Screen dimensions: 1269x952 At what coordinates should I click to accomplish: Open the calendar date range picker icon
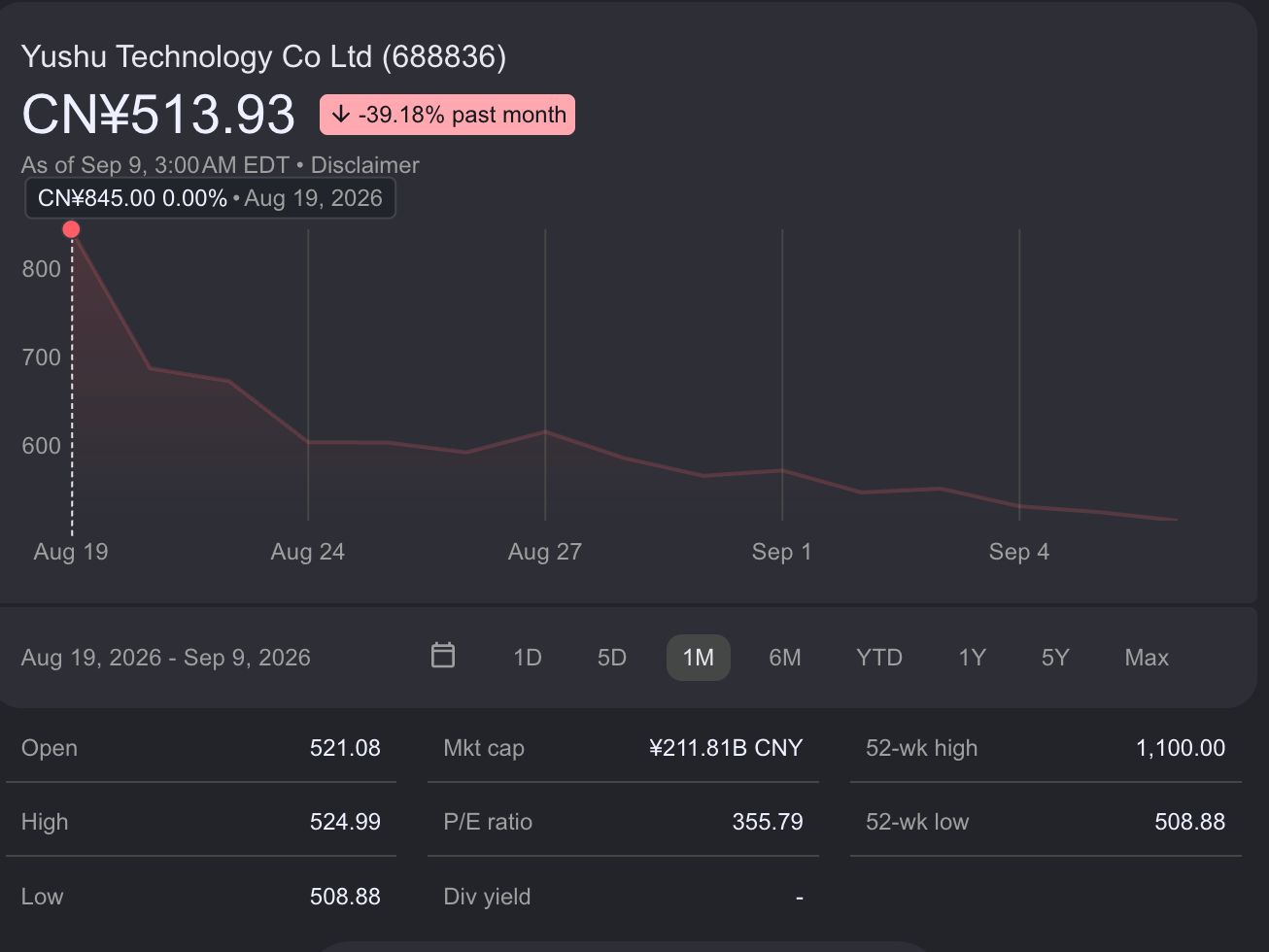point(443,656)
